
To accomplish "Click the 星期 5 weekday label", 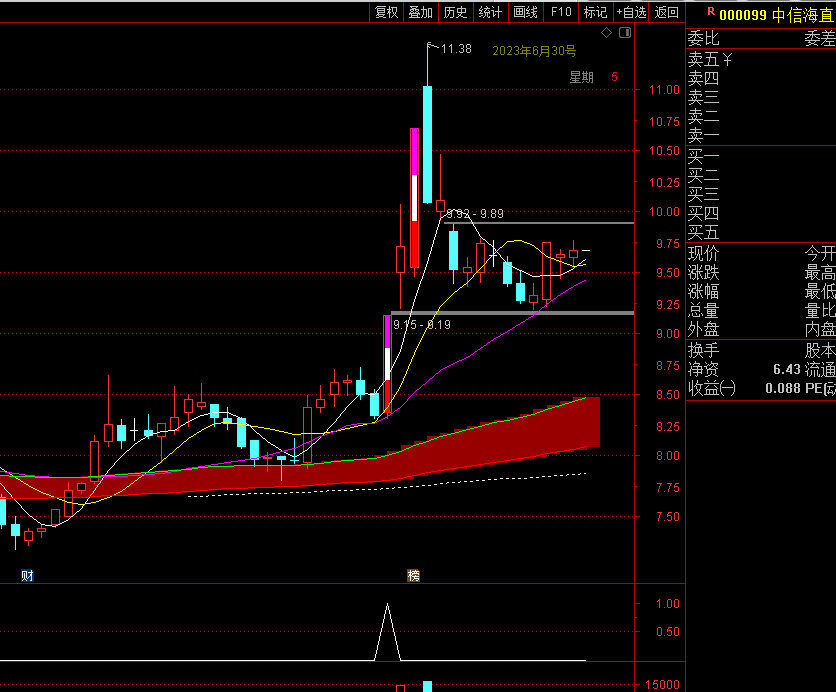I will [593, 77].
